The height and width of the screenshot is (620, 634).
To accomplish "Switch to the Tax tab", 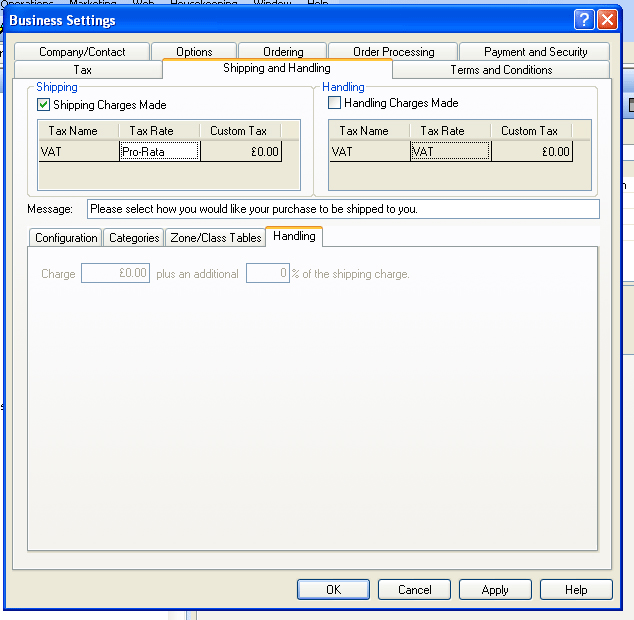I will [x=83, y=70].
